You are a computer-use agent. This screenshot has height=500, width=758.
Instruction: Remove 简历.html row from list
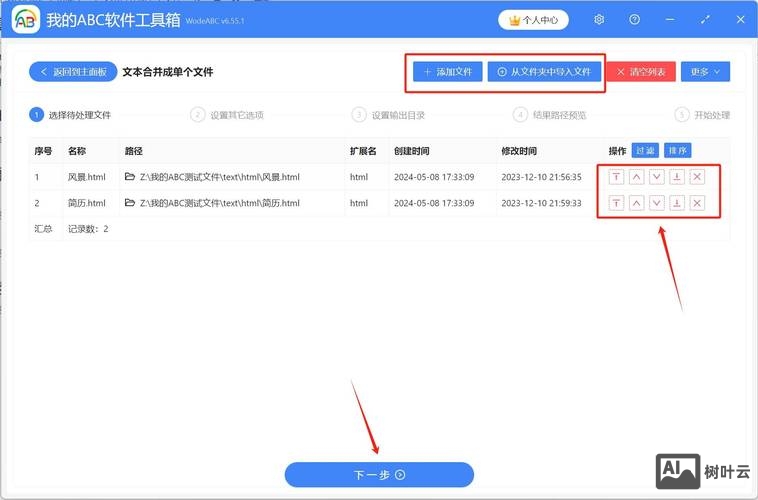[x=697, y=203]
